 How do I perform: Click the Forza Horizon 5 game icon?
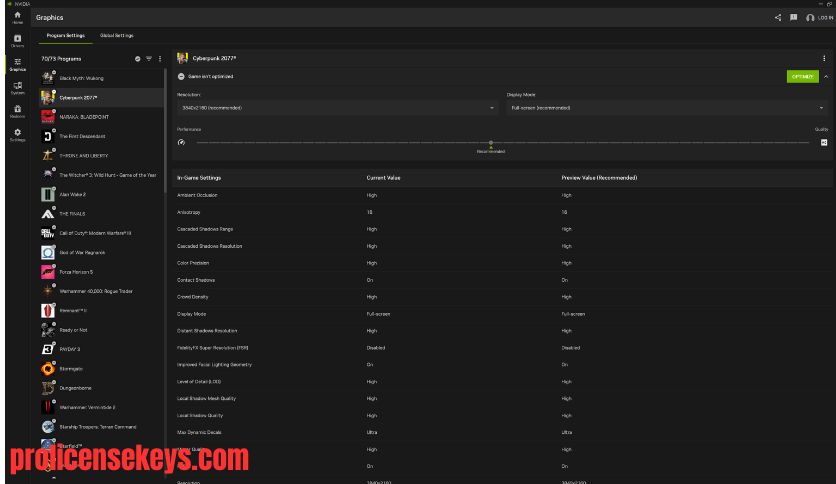[x=48, y=272]
